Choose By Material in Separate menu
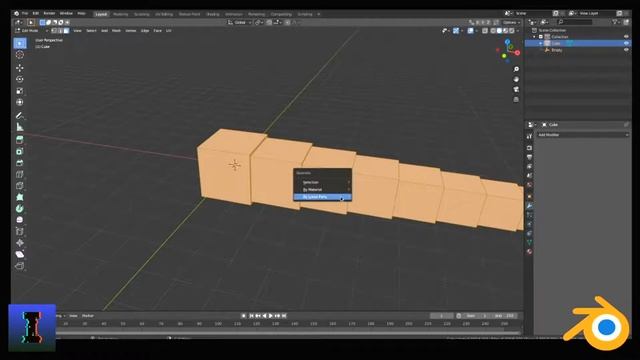 [322, 190]
